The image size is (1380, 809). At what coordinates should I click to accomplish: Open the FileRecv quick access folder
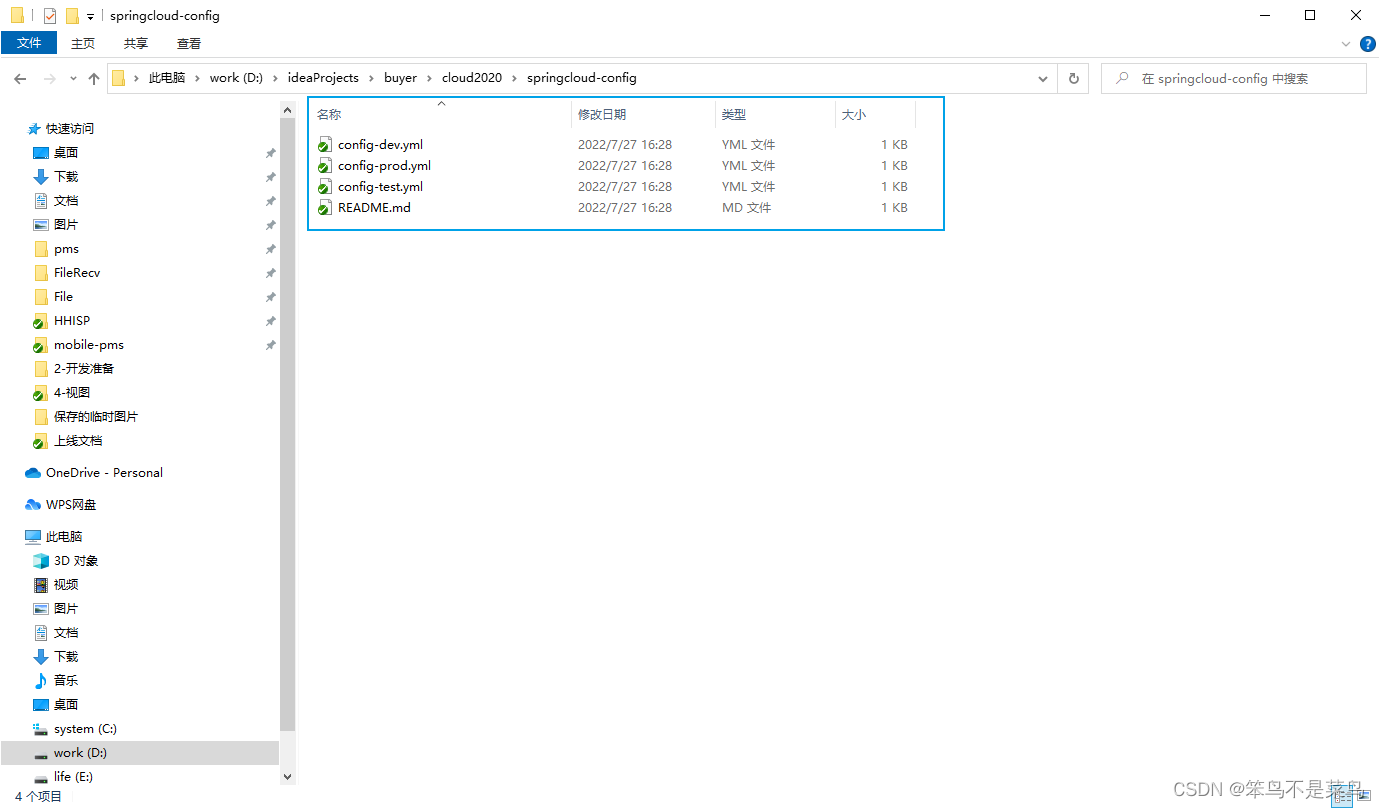pos(77,273)
